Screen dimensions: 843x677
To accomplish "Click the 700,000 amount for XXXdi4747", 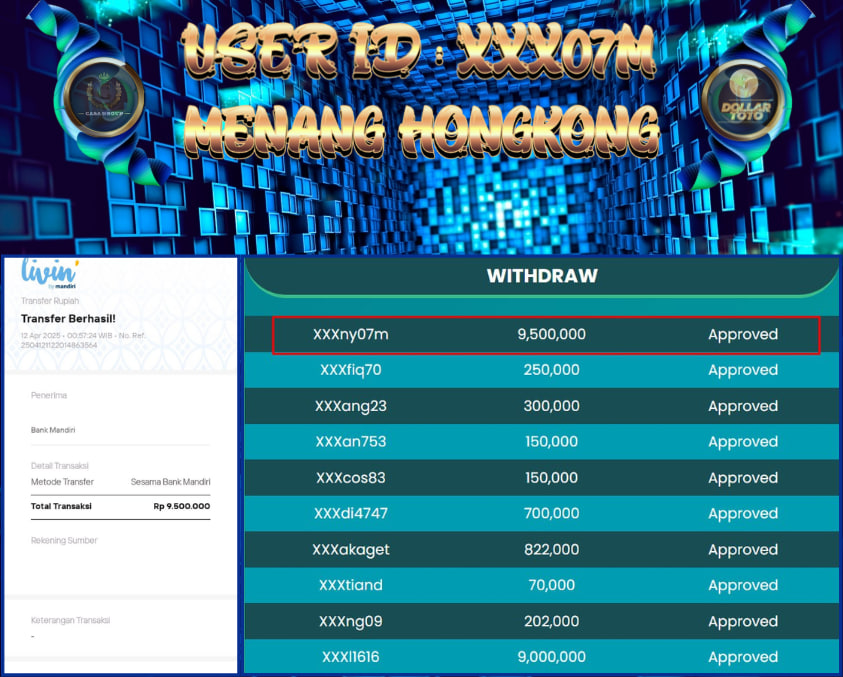I will tap(551, 514).
